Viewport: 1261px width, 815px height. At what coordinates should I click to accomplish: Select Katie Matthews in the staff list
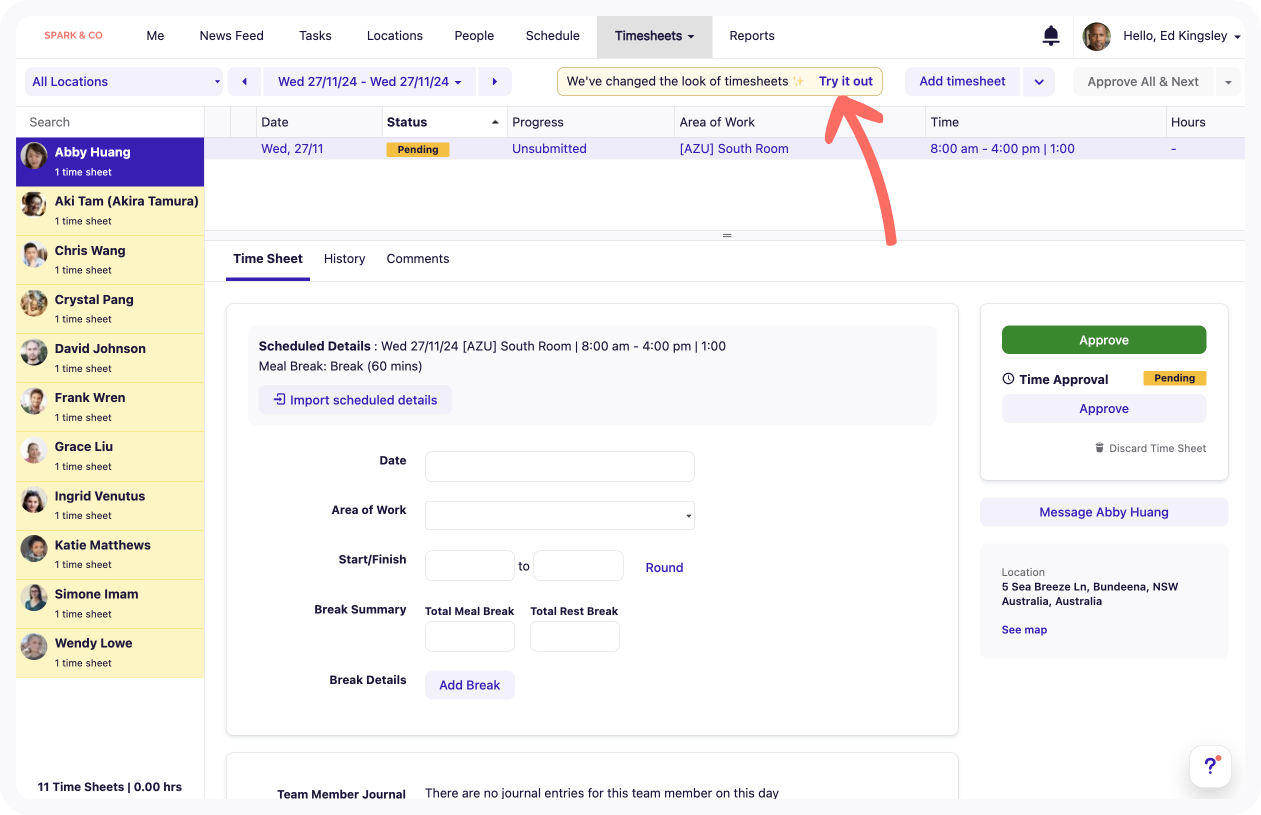coord(110,554)
